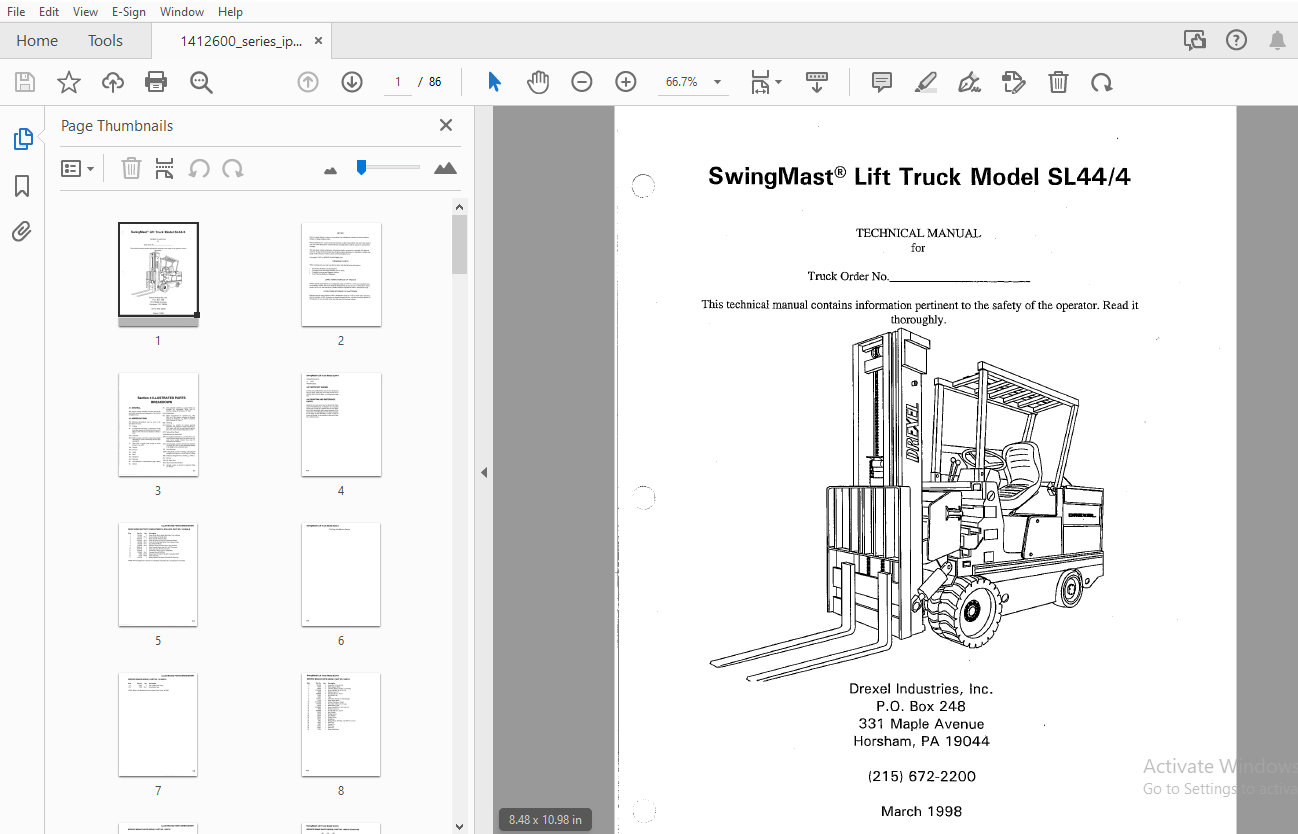The image size is (1298, 834).
Task: Open the View menu
Action: pos(85,11)
